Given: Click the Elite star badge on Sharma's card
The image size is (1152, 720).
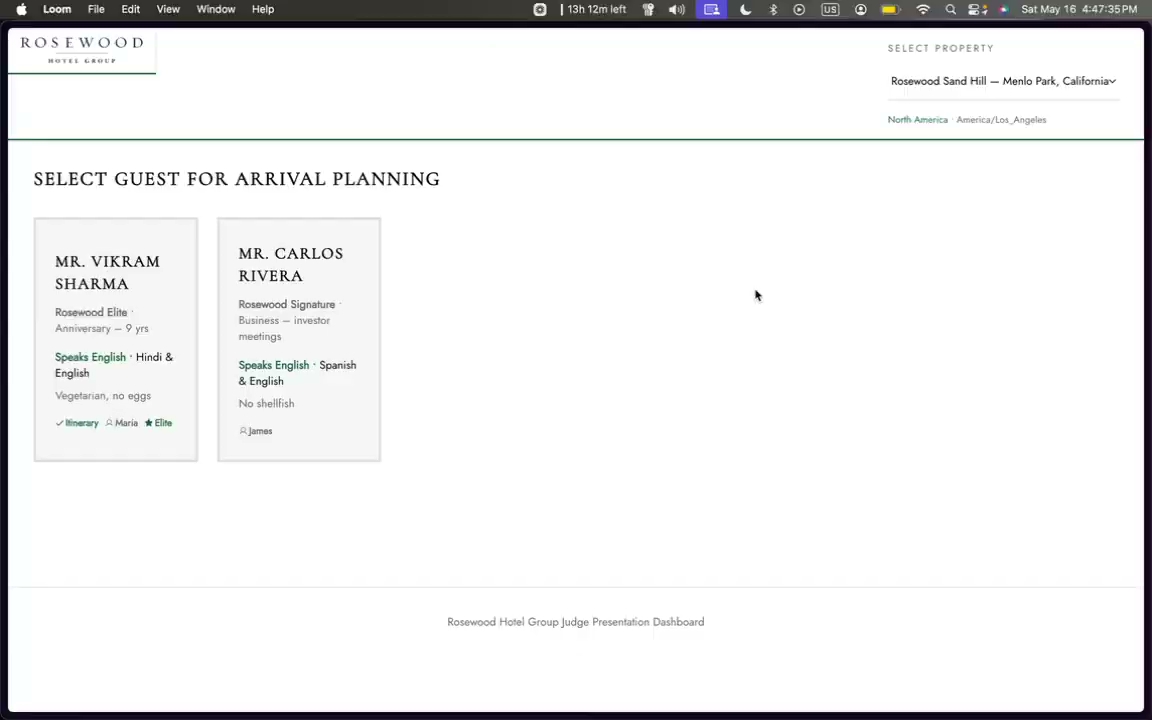Looking at the screenshot, I should pos(159,423).
